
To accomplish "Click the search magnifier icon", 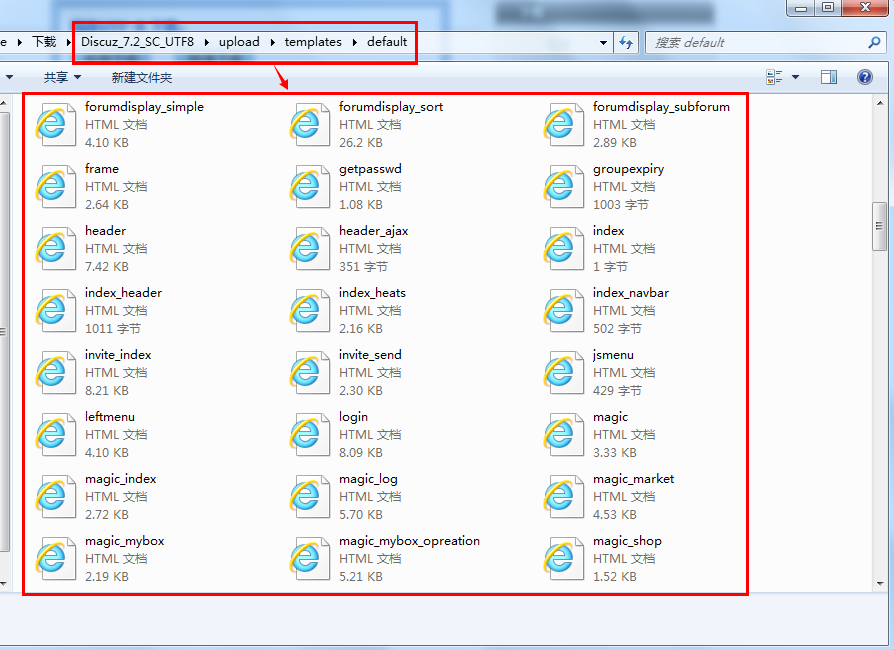I will pyautogui.click(x=874, y=42).
